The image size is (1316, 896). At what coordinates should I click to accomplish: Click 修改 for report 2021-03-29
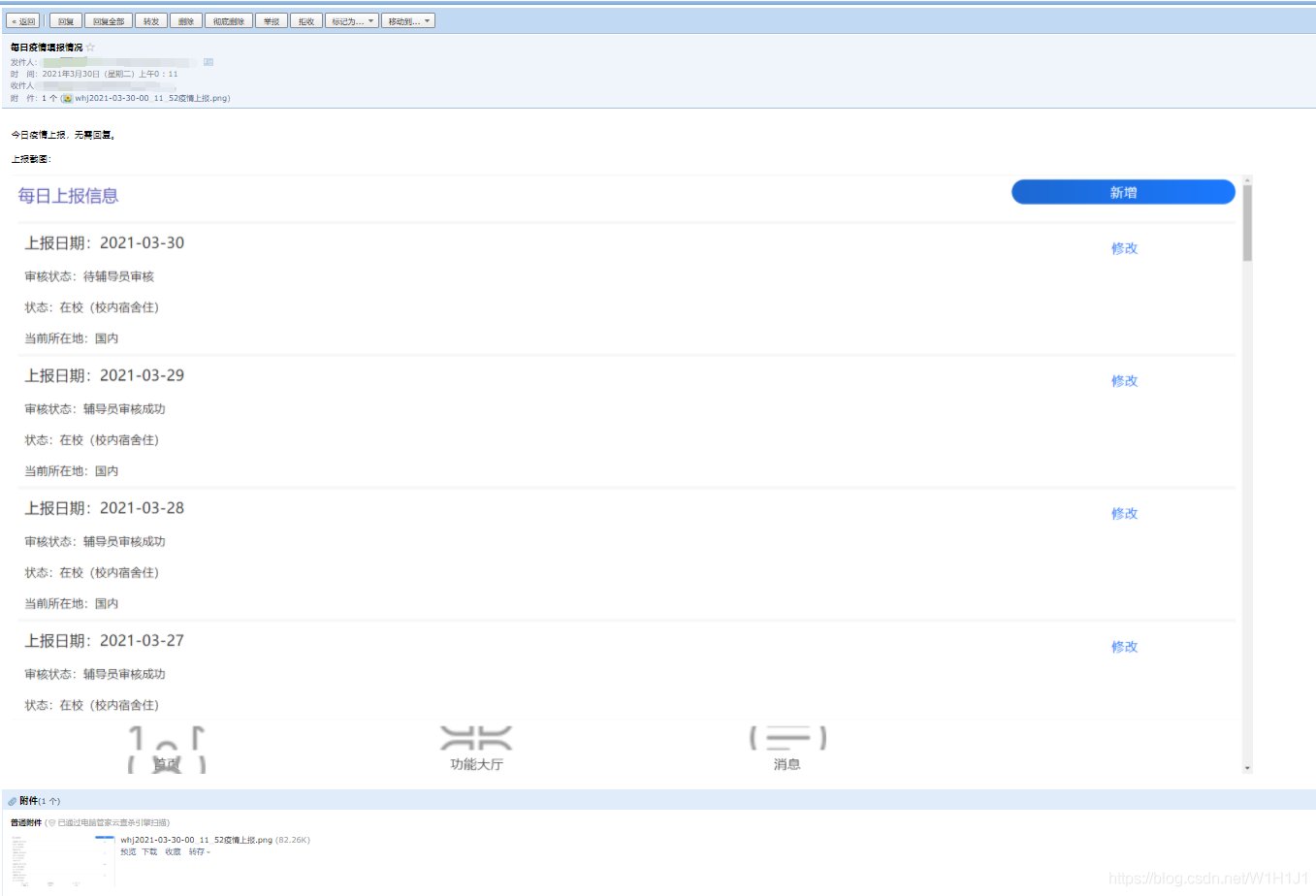click(1124, 381)
